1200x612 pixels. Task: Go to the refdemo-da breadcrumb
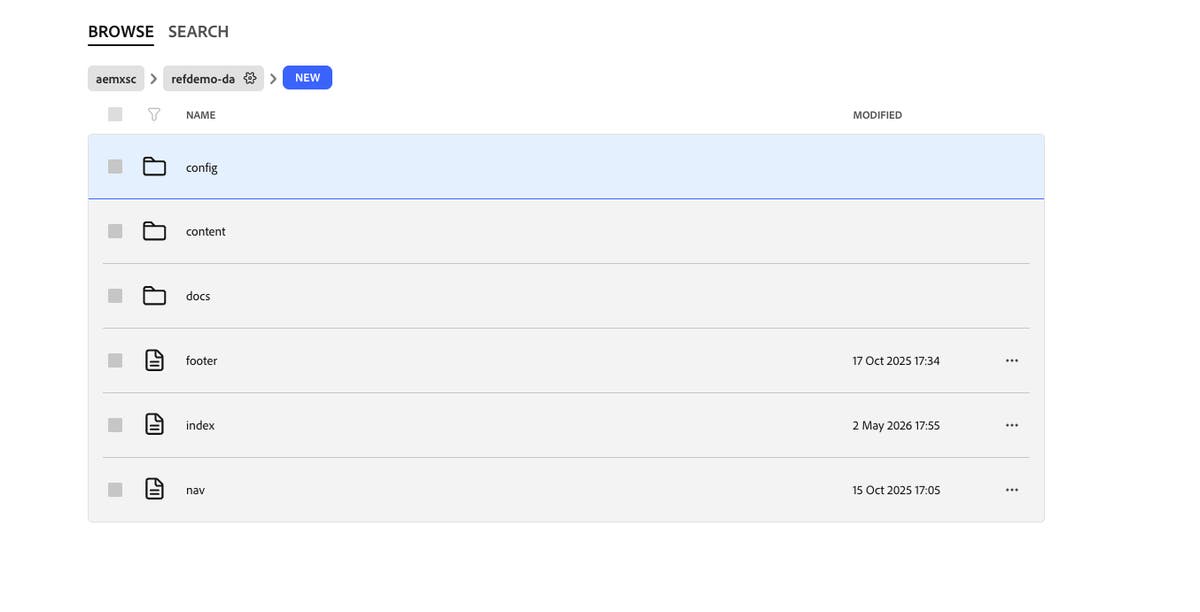click(203, 78)
